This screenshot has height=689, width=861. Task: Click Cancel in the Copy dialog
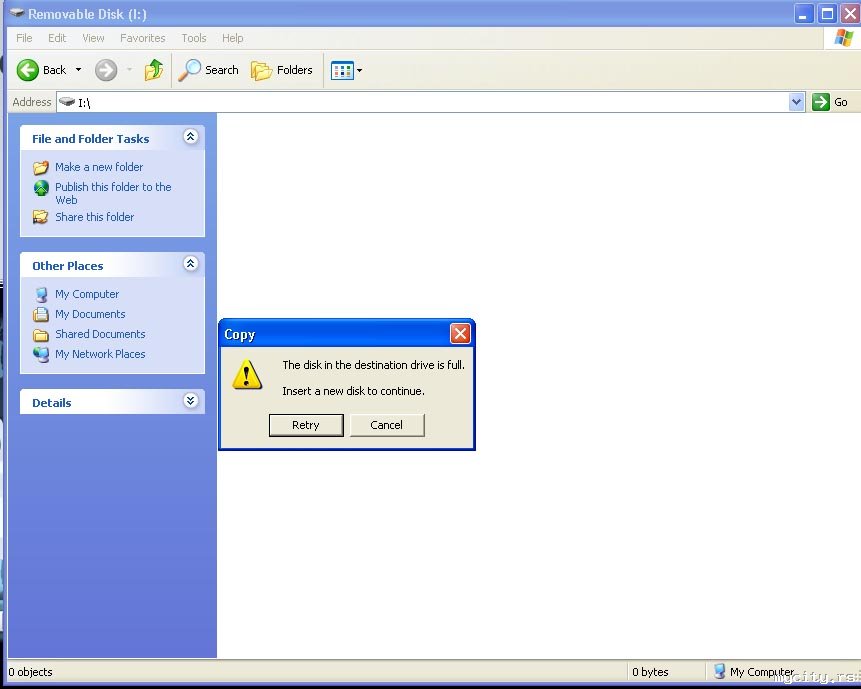(x=387, y=425)
